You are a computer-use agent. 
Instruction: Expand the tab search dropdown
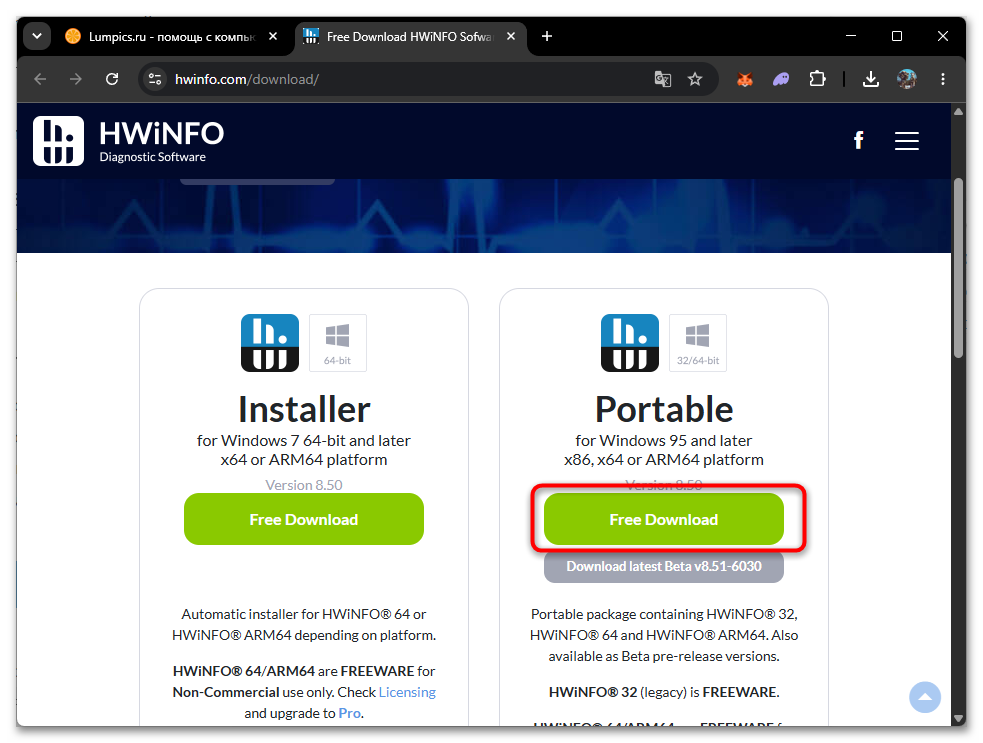click(x=37, y=36)
